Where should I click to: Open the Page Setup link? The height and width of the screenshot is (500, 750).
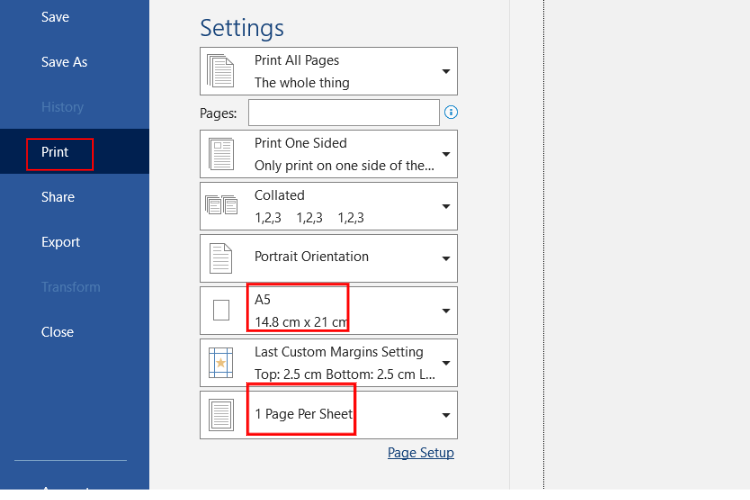click(420, 453)
